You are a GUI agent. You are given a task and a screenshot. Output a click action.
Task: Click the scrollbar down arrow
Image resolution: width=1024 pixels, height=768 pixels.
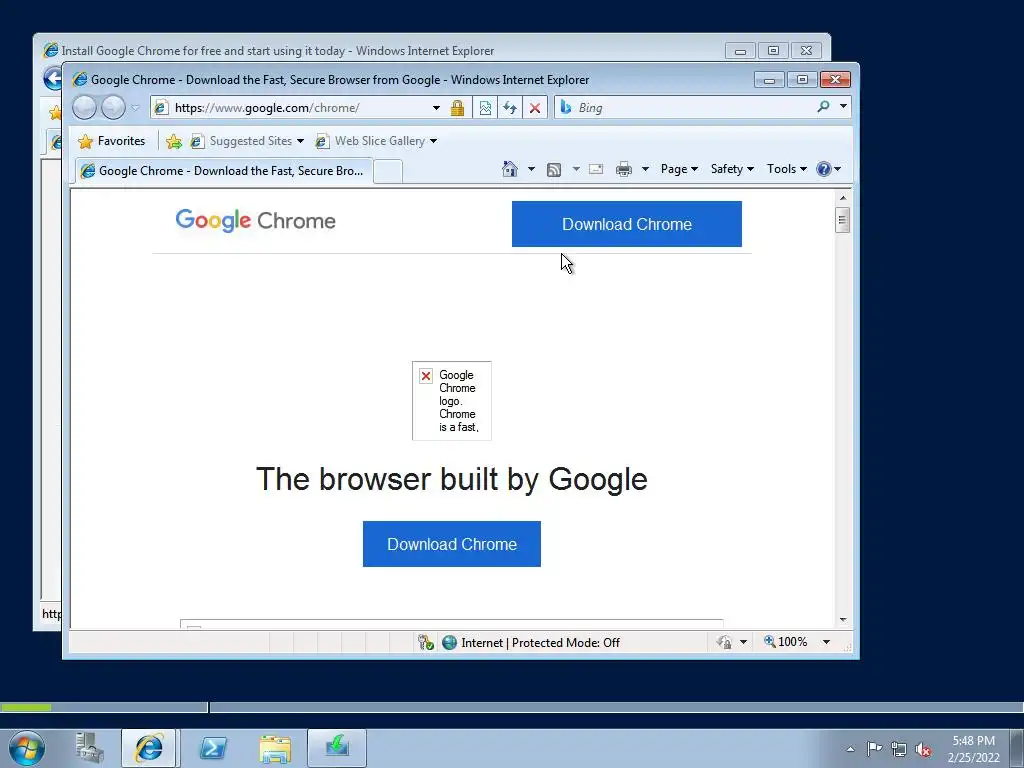(x=843, y=620)
